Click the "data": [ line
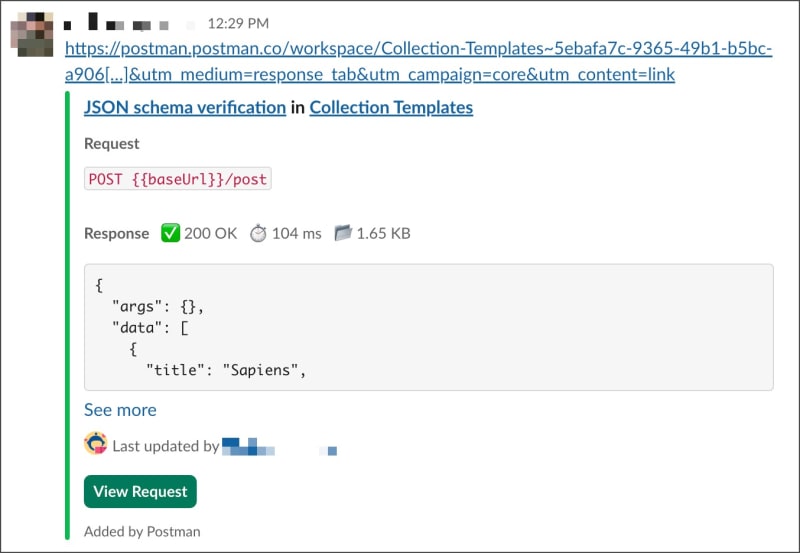 point(151,328)
